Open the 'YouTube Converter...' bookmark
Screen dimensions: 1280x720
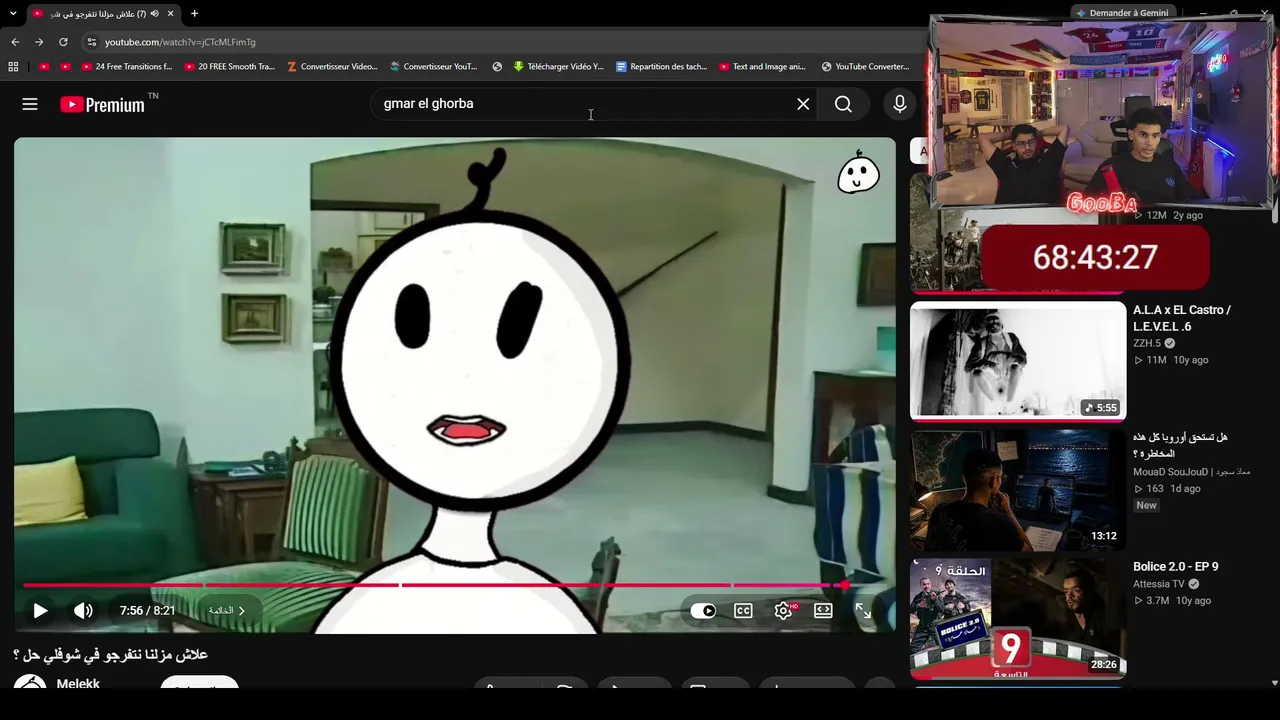[865, 67]
